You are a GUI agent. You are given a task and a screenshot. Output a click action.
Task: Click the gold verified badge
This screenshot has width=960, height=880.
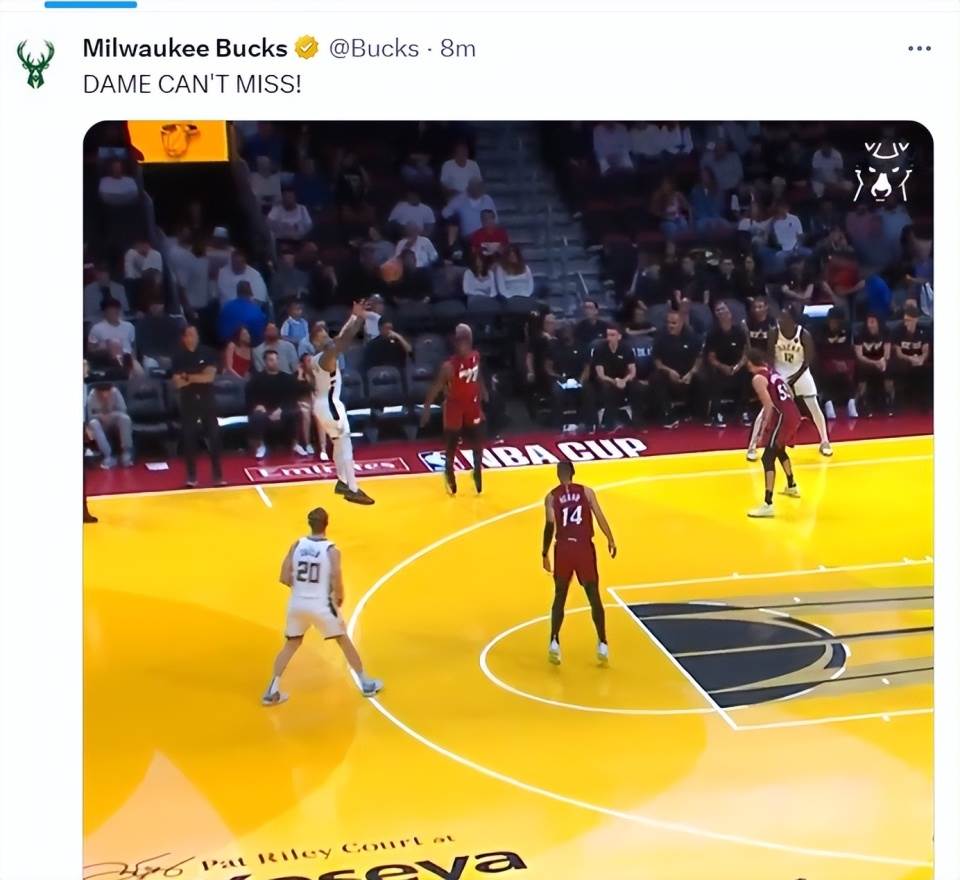pyautogui.click(x=307, y=48)
